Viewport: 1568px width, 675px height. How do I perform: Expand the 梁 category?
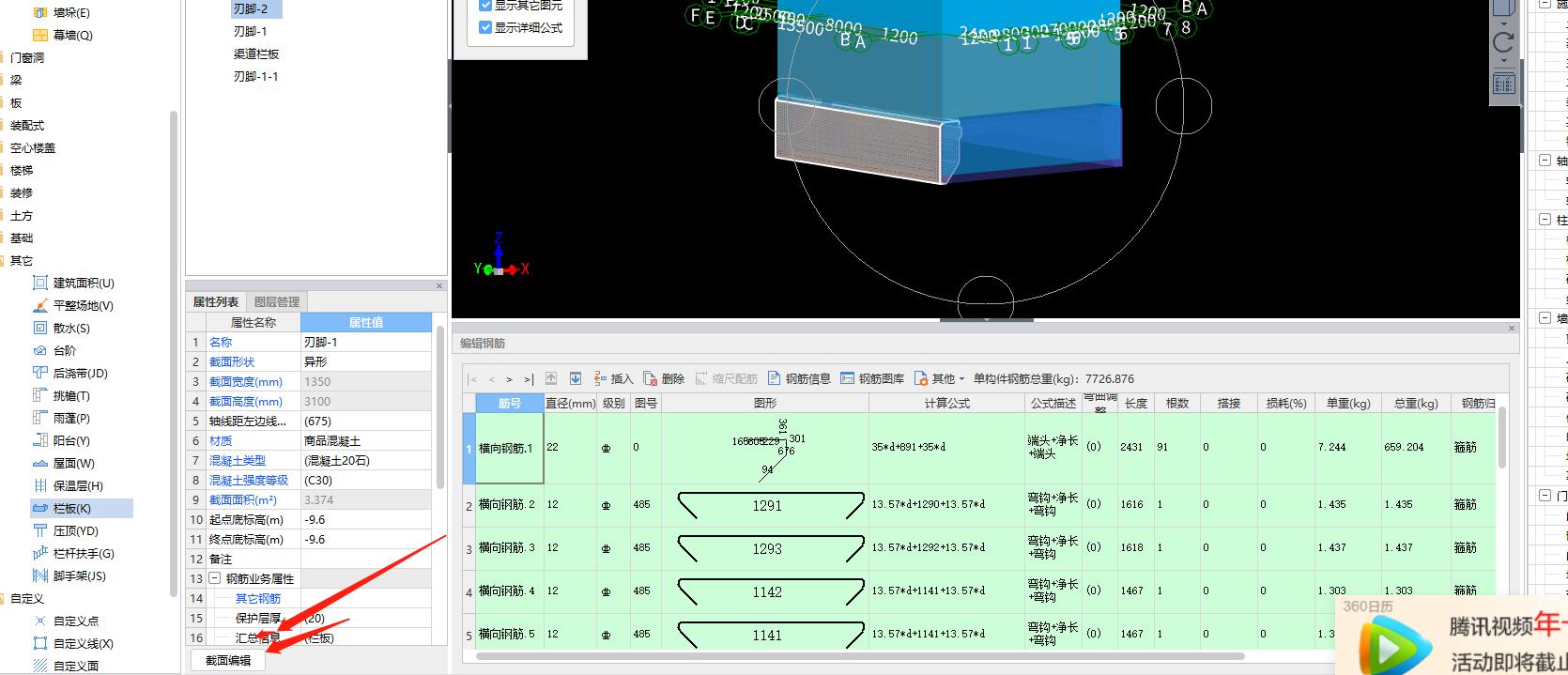[16, 80]
